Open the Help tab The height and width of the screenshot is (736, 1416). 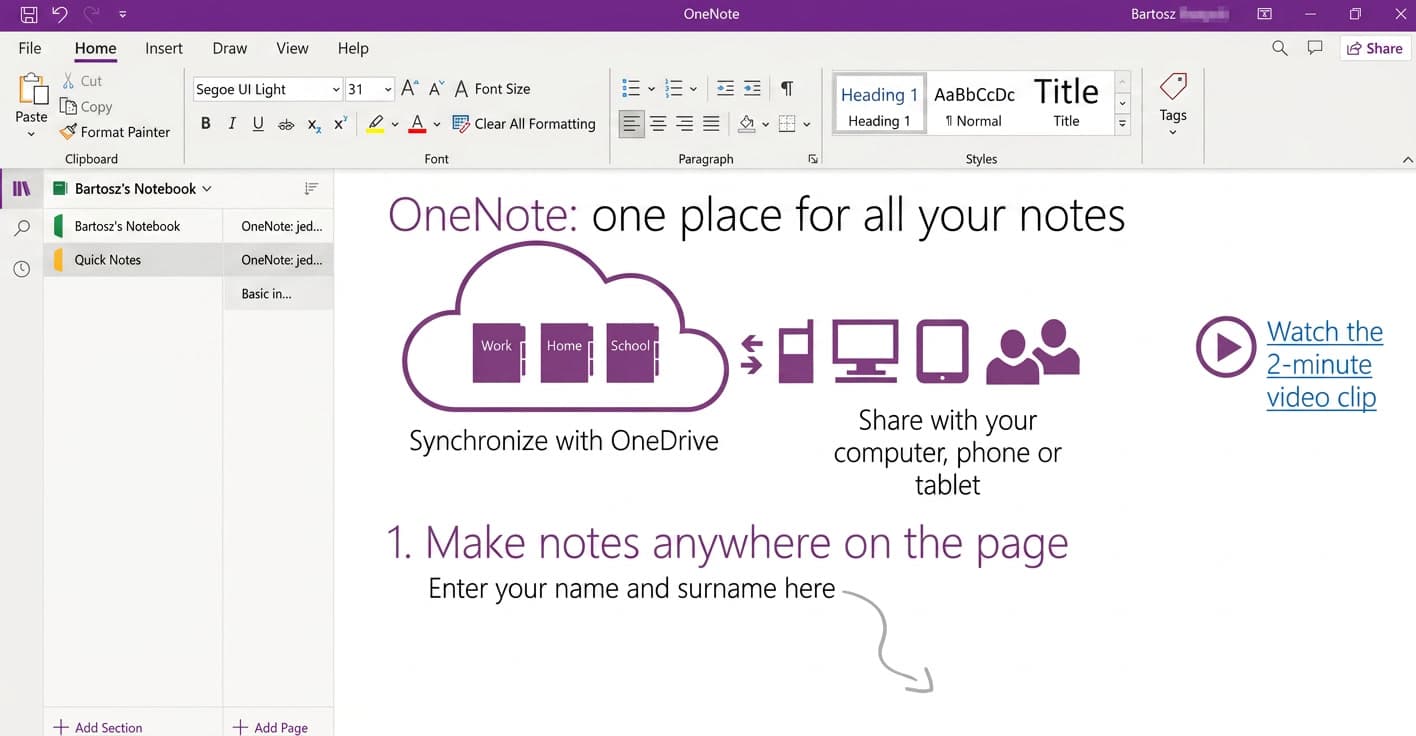pyautogui.click(x=353, y=48)
